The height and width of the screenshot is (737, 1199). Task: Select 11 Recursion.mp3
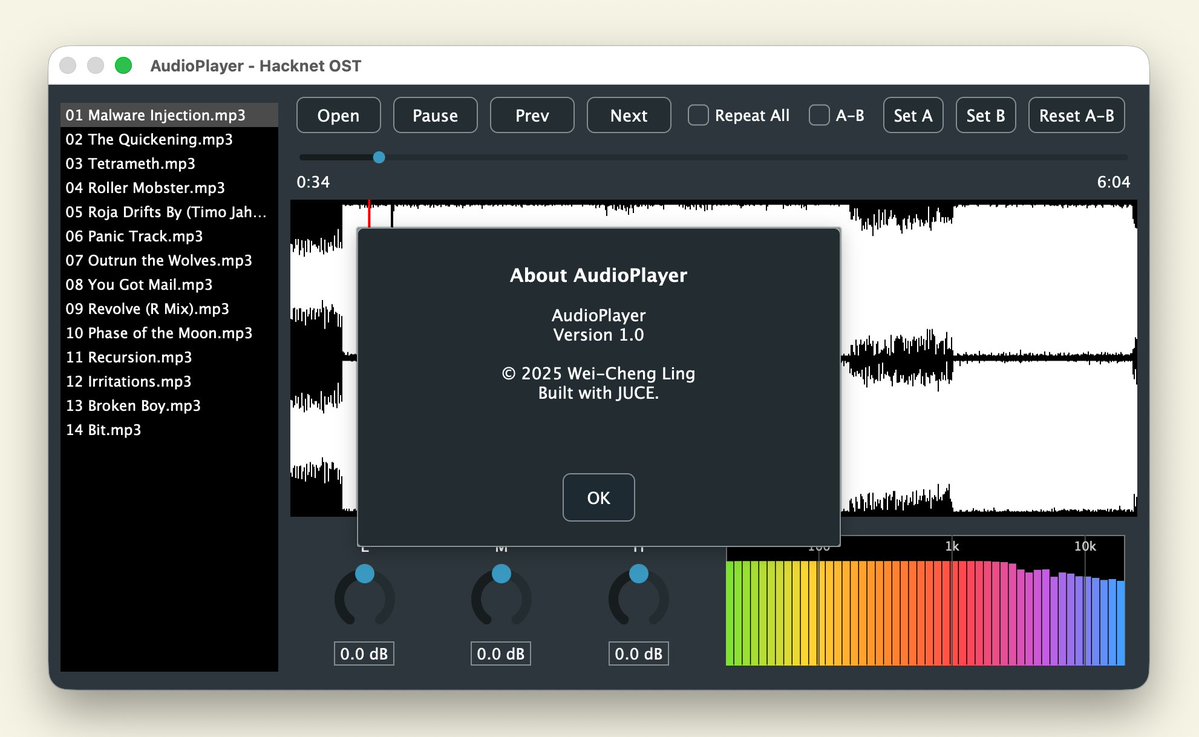coord(169,357)
